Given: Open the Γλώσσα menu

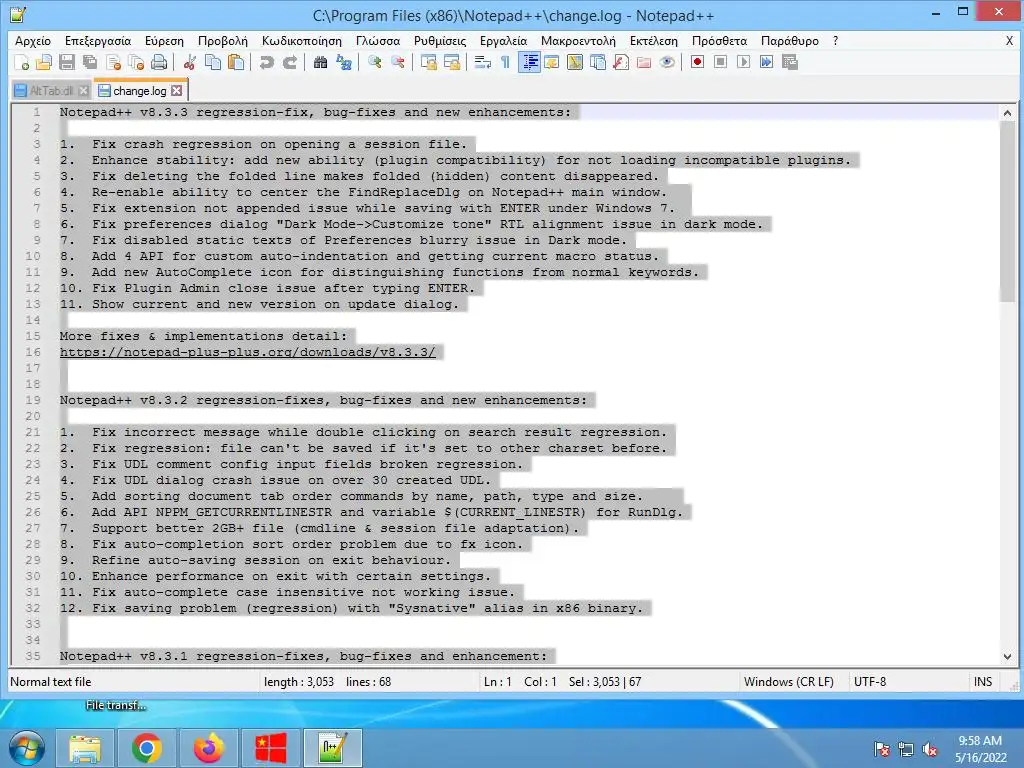Looking at the screenshot, I should click(x=378, y=40).
